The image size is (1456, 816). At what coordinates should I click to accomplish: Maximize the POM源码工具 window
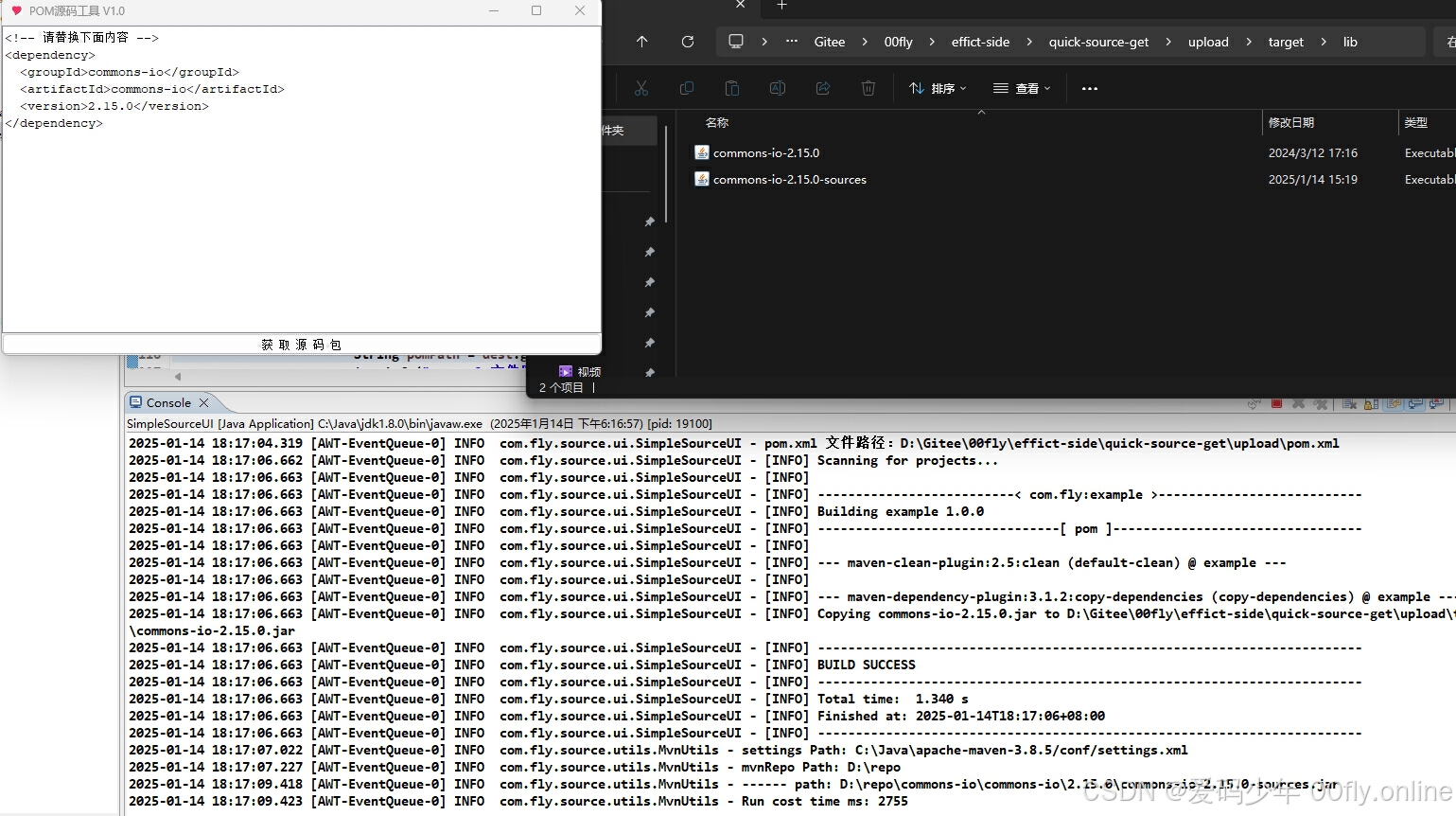pos(536,10)
